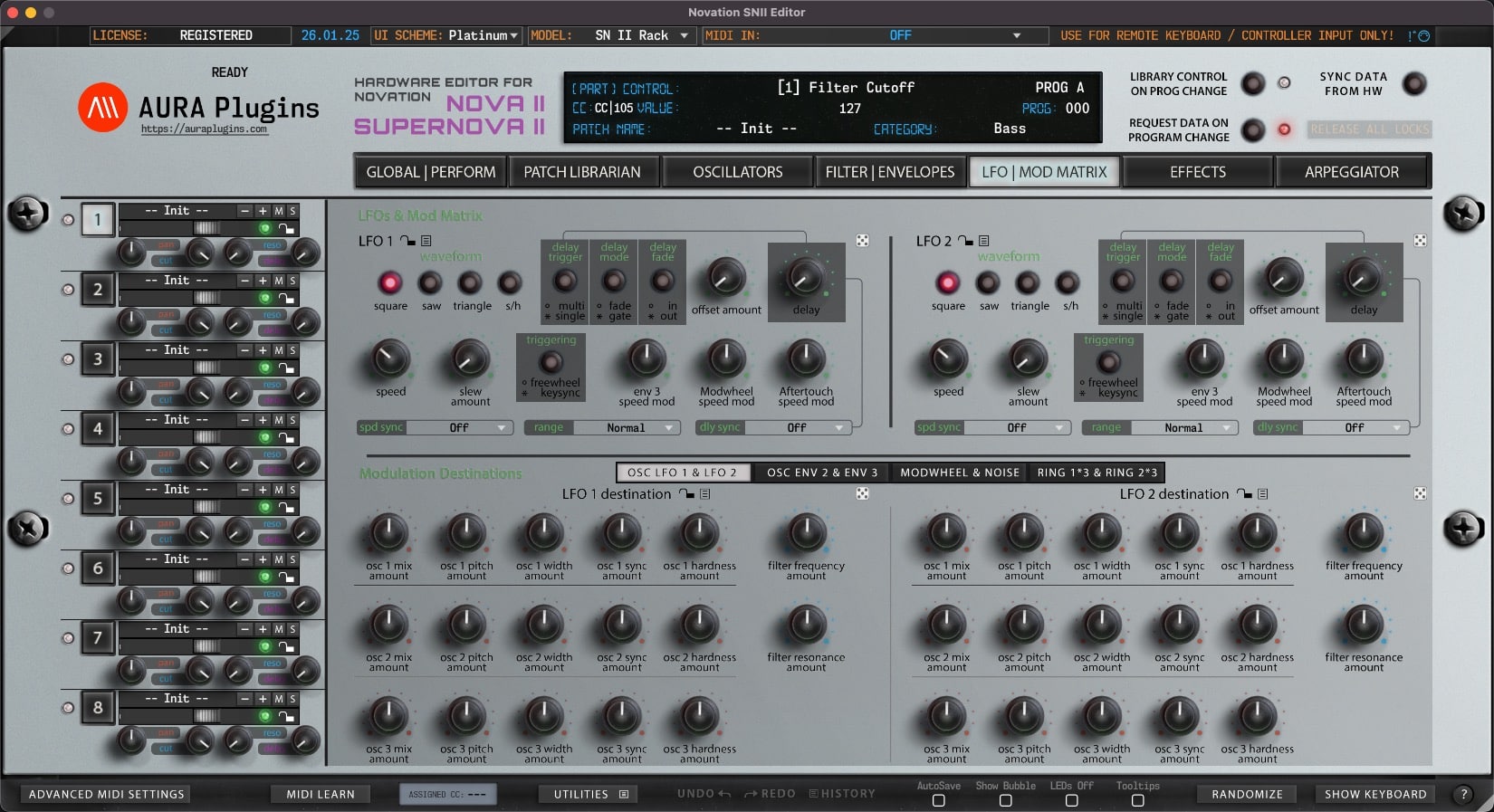The image size is (1494, 812).
Task: Switch to the OSCILLATORS tab
Action: tap(737, 172)
